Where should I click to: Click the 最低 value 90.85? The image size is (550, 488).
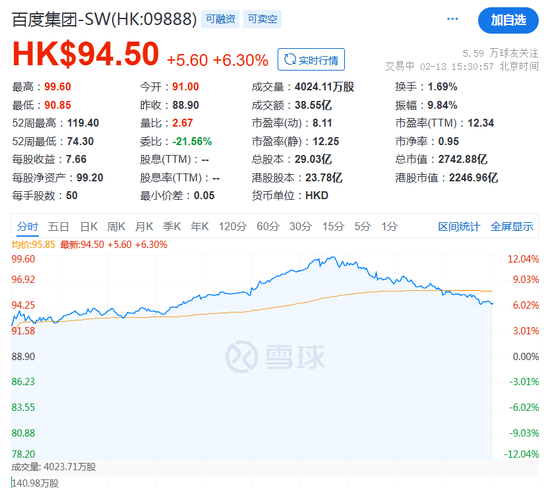pos(58,105)
